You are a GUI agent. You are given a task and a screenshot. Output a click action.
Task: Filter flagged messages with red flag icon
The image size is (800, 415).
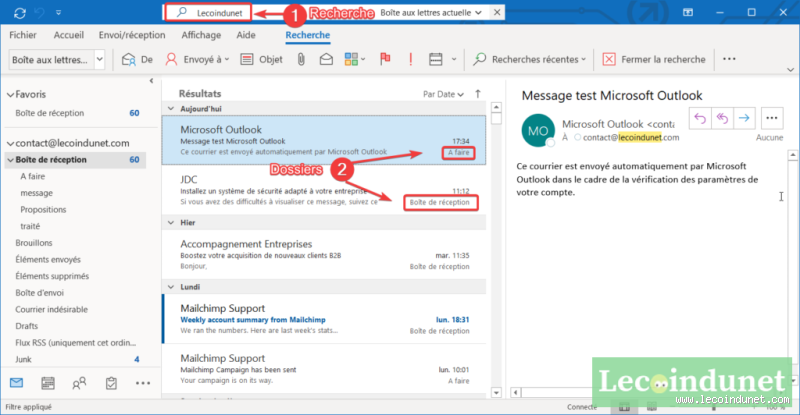[x=385, y=60]
